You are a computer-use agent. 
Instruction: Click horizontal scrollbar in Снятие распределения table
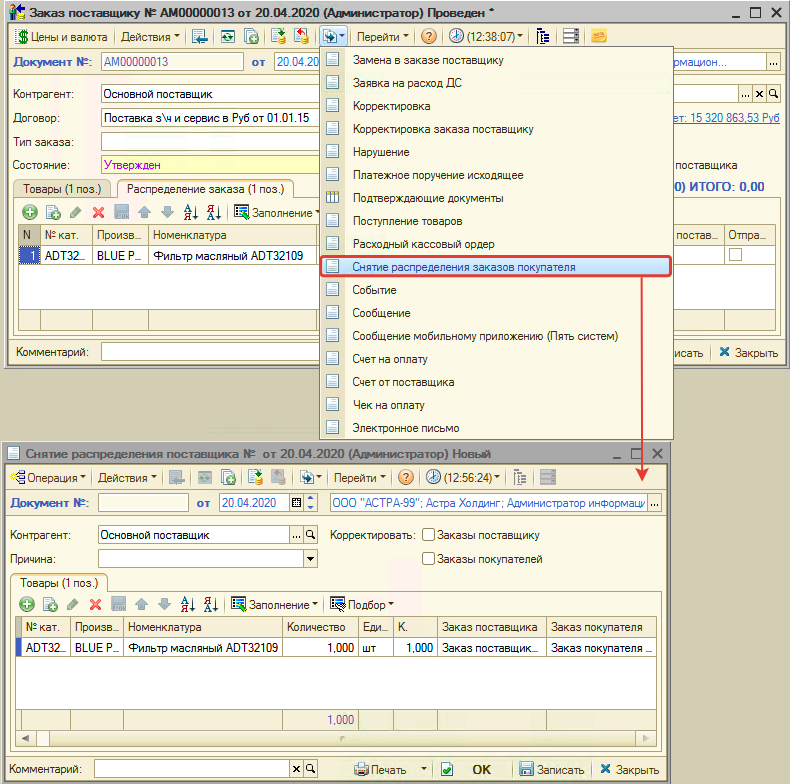coord(336,739)
